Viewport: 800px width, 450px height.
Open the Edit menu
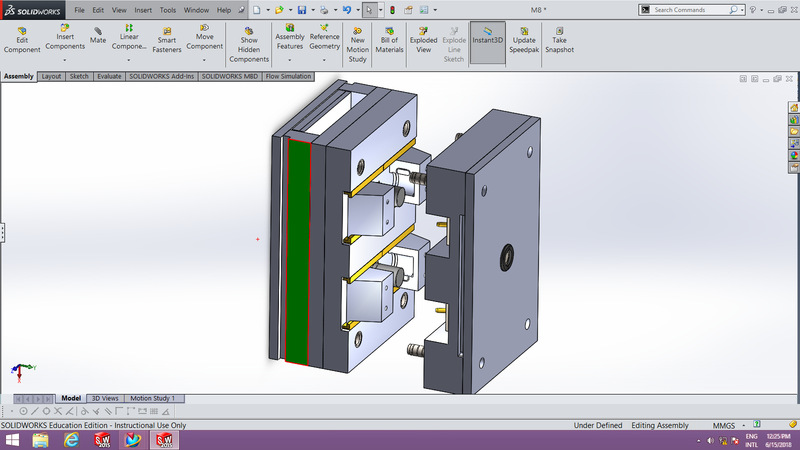[x=98, y=10]
